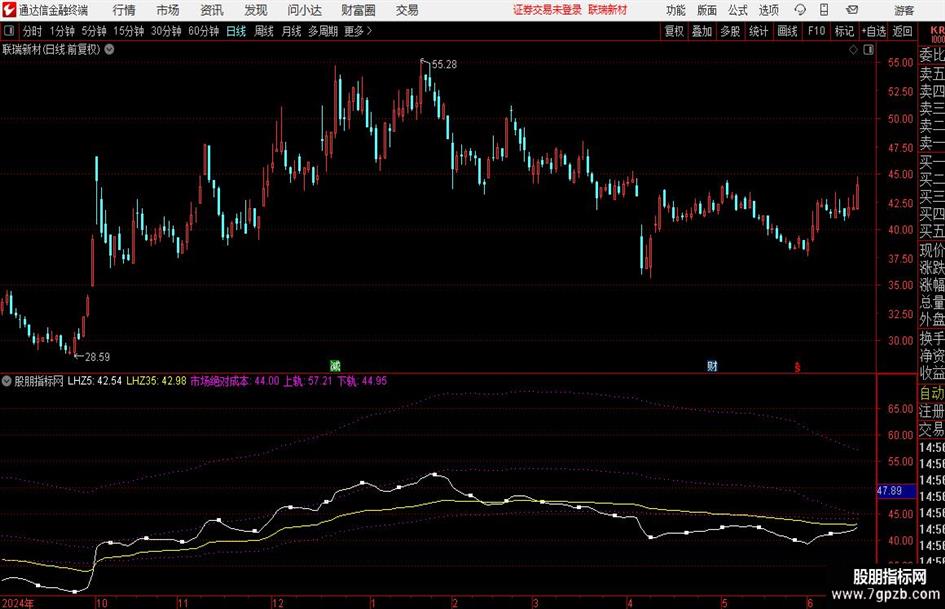Expand the 股朋指标网 indicator dropdown arrow
Screen dimensions: 945x609
(x=7, y=381)
